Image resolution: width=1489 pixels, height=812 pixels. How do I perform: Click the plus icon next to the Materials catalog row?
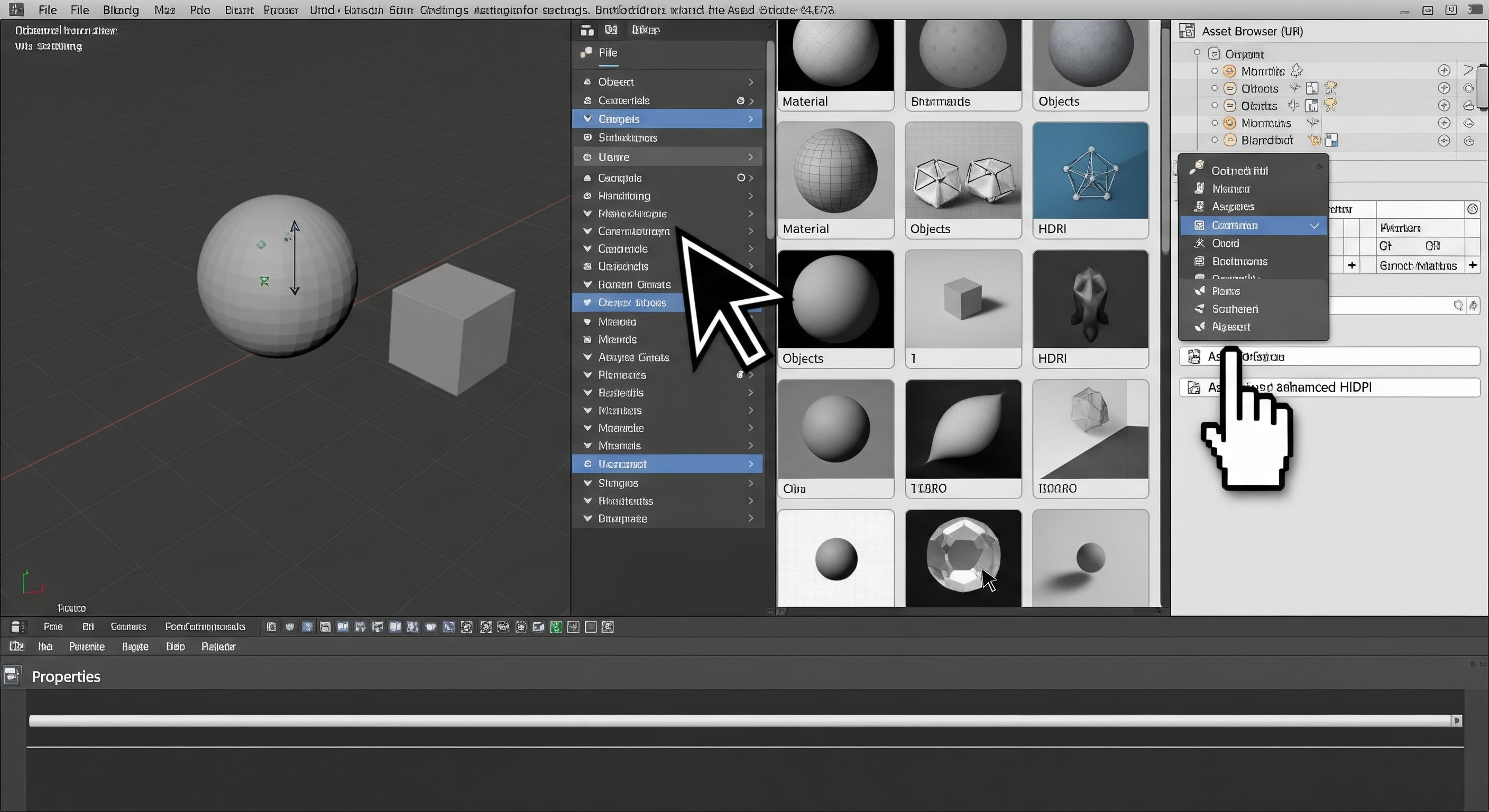click(1444, 70)
